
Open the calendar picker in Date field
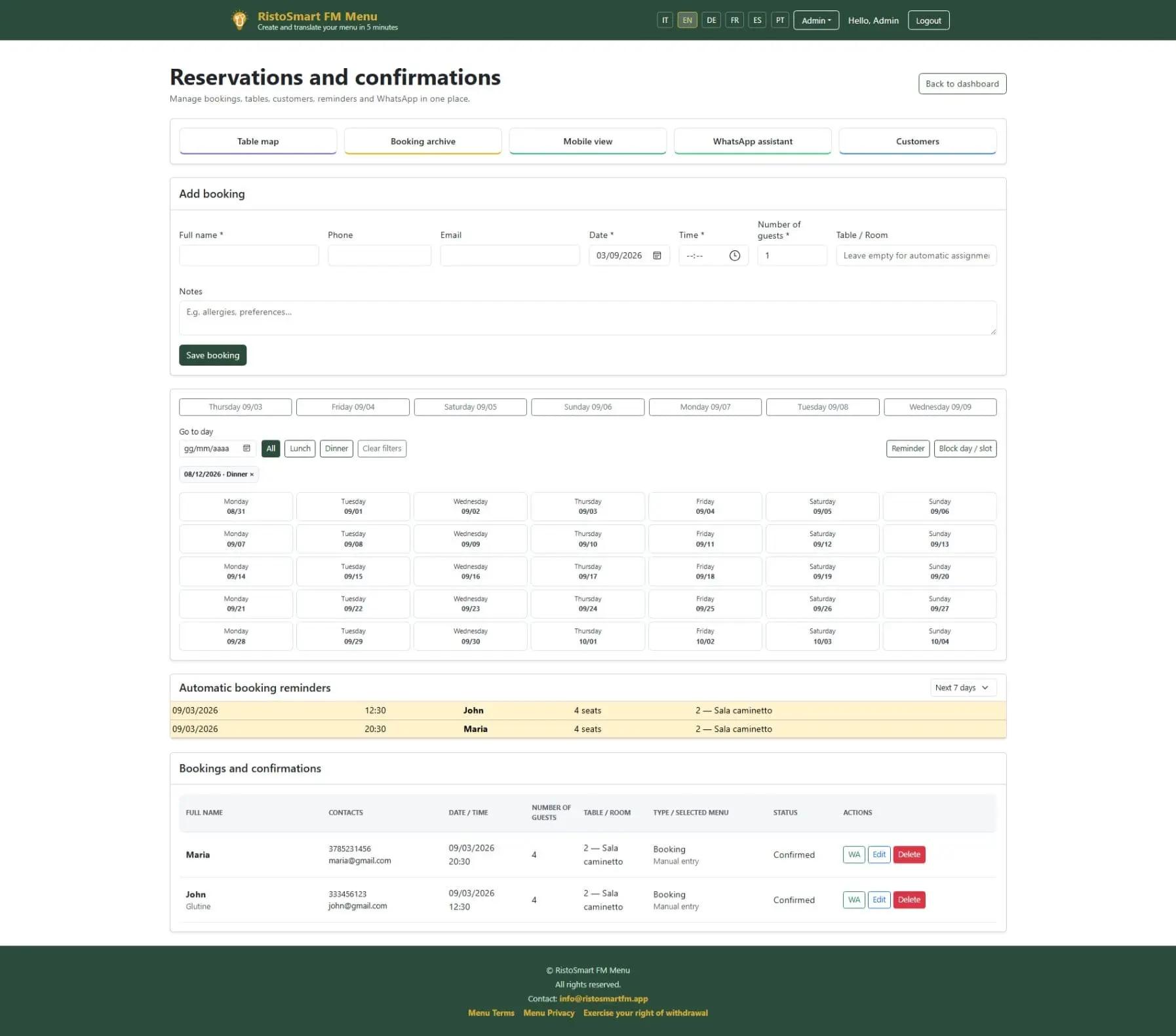pos(657,256)
